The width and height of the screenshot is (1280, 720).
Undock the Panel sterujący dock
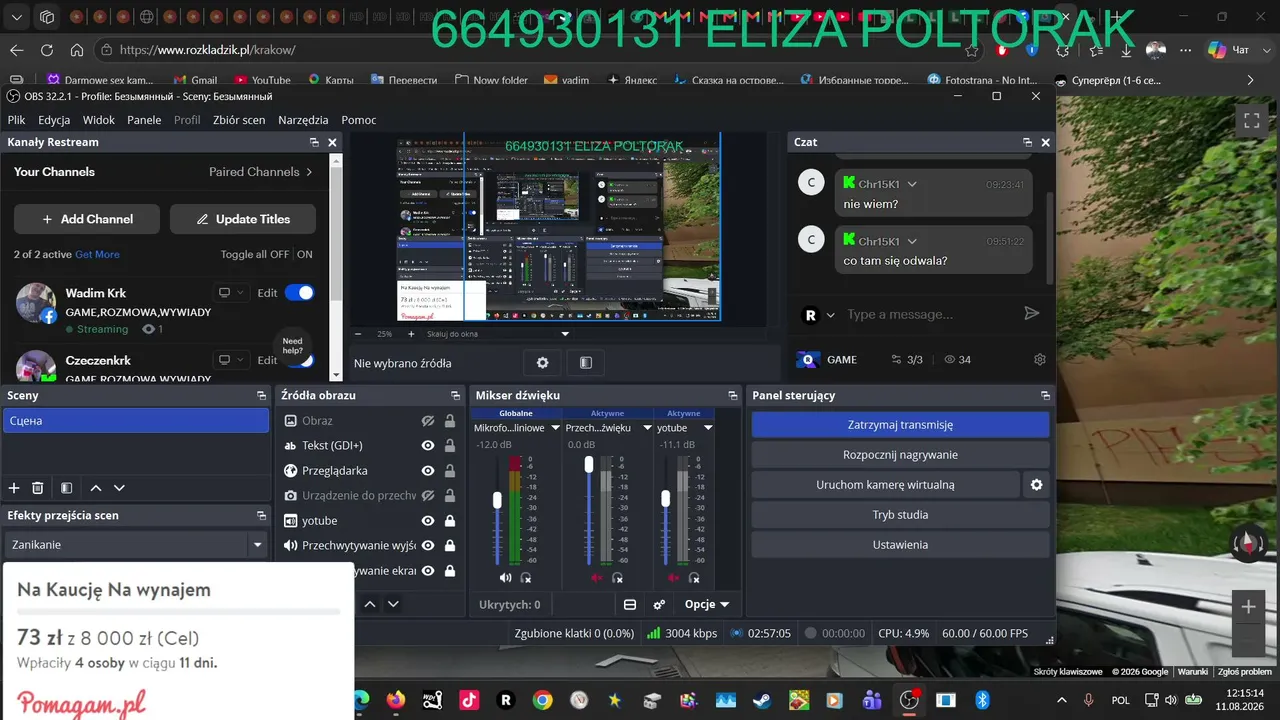(x=1046, y=396)
